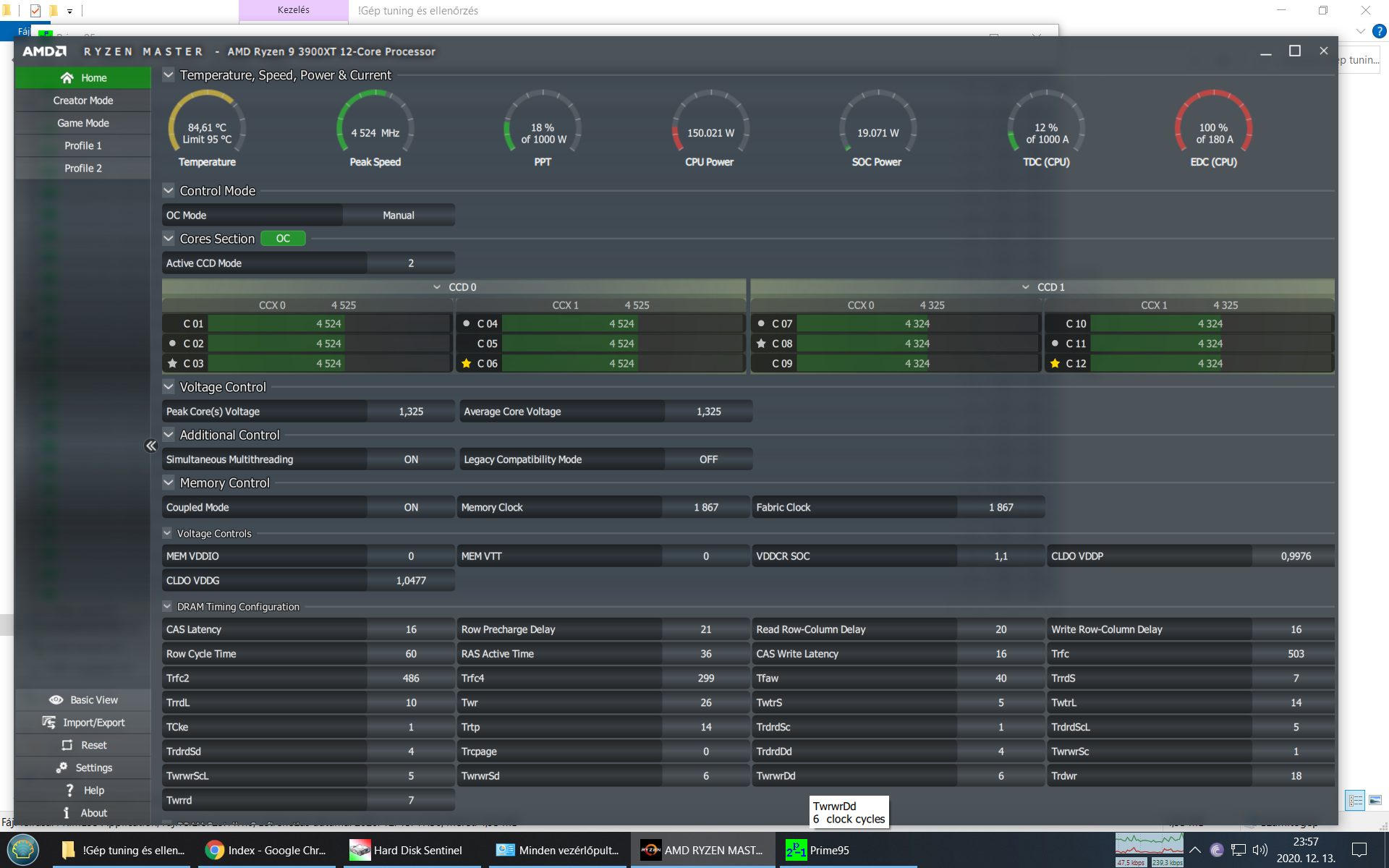Toggle the OC switch in Cores Section

pyautogui.click(x=283, y=238)
